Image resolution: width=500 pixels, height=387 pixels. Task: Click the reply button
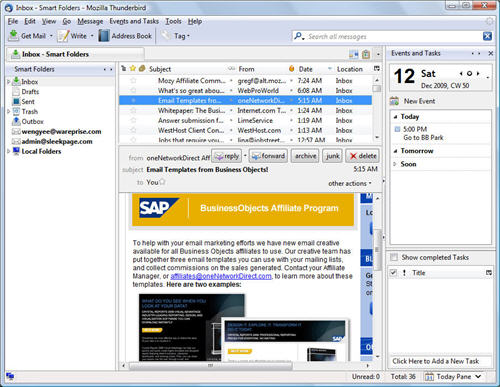227,156
